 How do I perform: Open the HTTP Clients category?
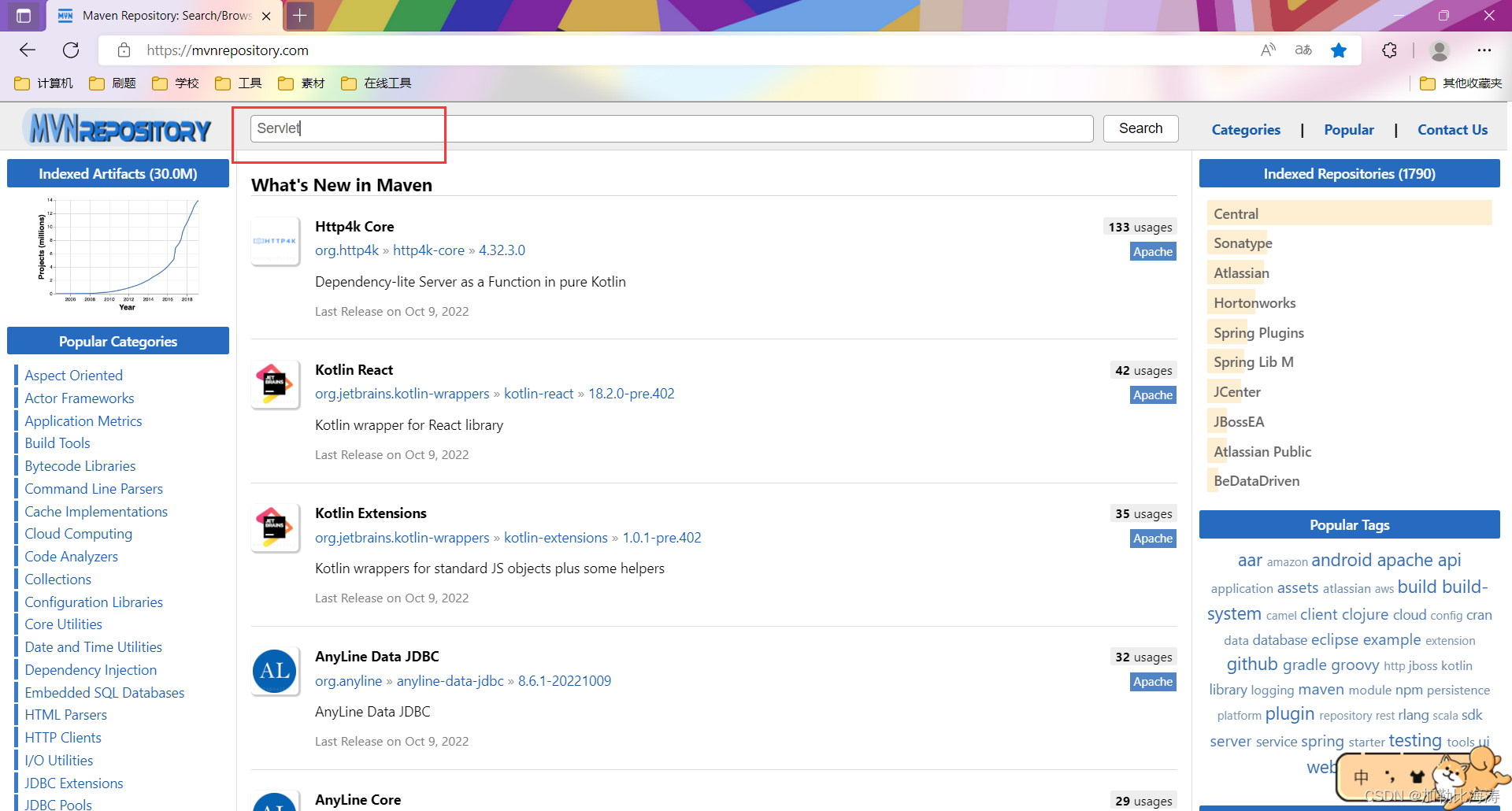[x=62, y=738]
